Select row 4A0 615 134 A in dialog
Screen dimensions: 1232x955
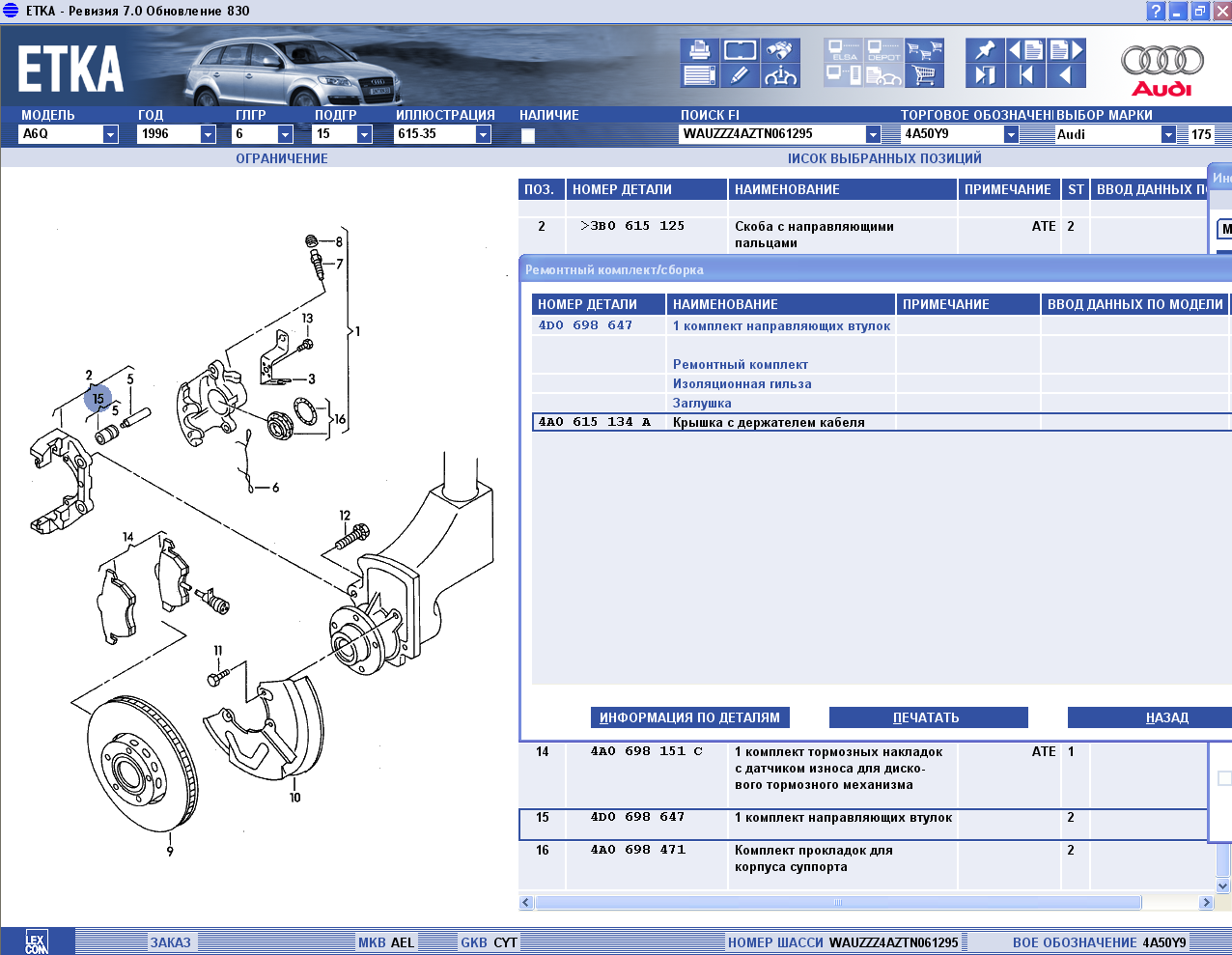[882, 422]
